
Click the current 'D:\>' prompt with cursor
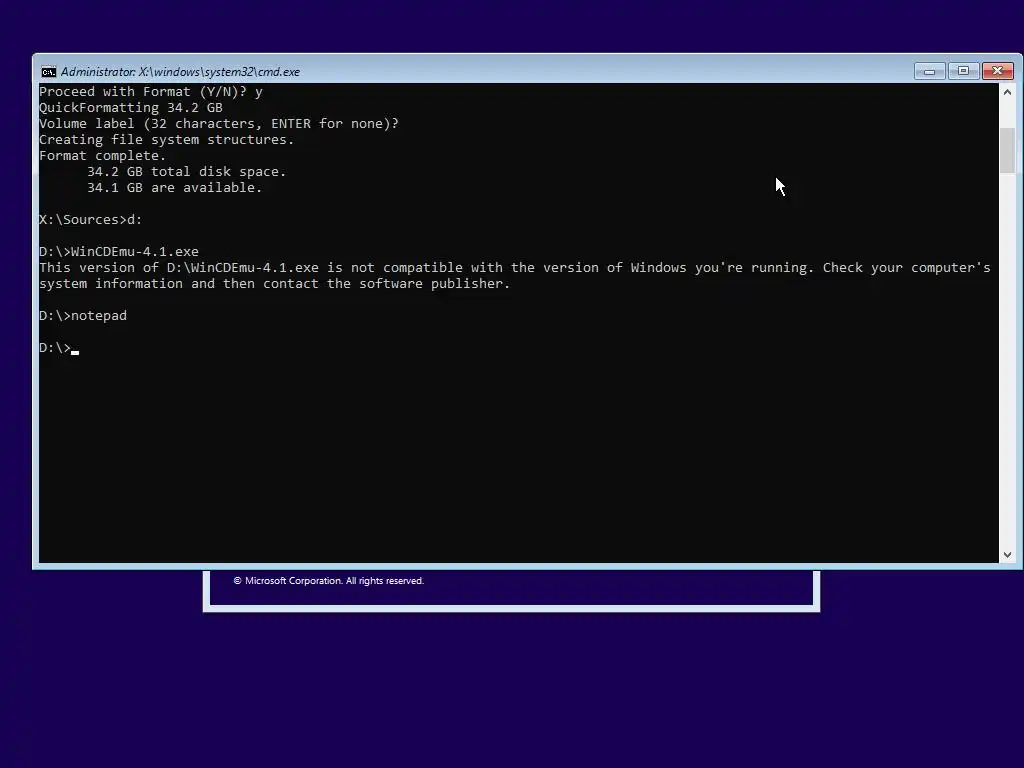tap(59, 348)
